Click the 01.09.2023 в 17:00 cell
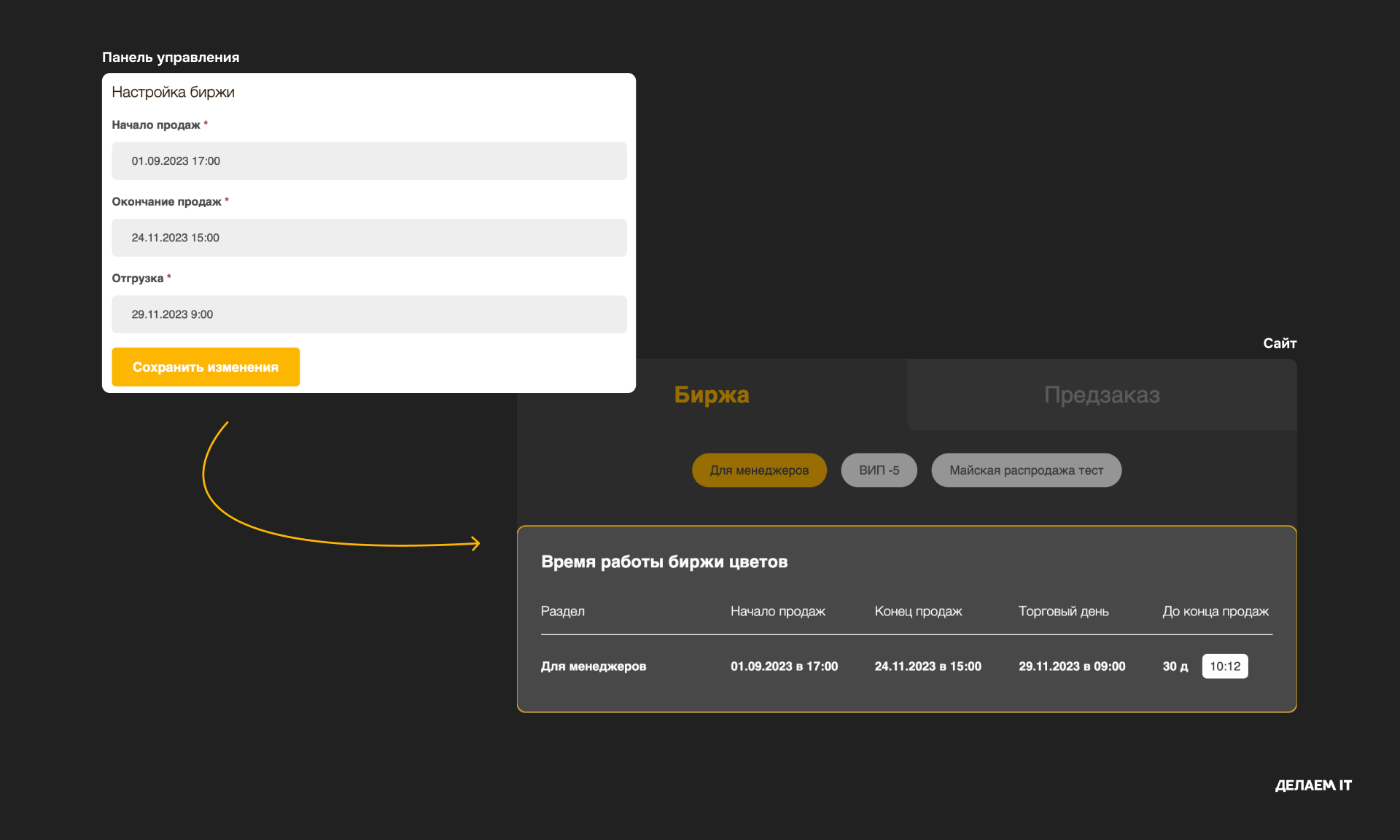The width and height of the screenshot is (1400, 840). pyautogui.click(x=784, y=666)
